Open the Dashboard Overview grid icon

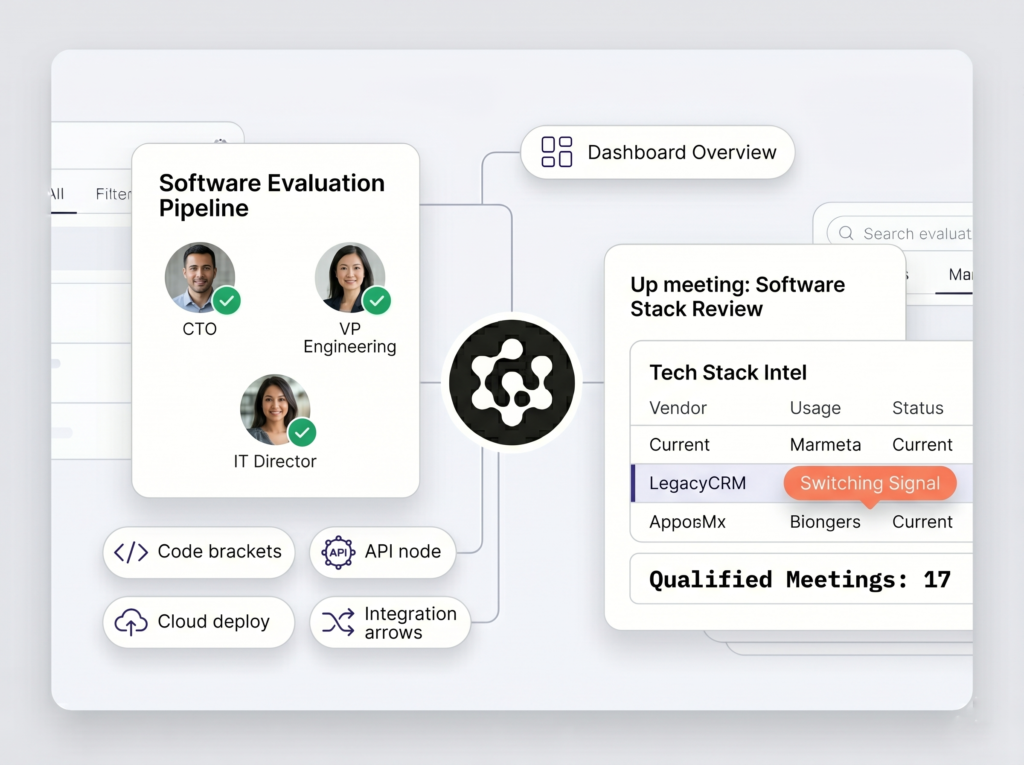[x=556, y=152]
